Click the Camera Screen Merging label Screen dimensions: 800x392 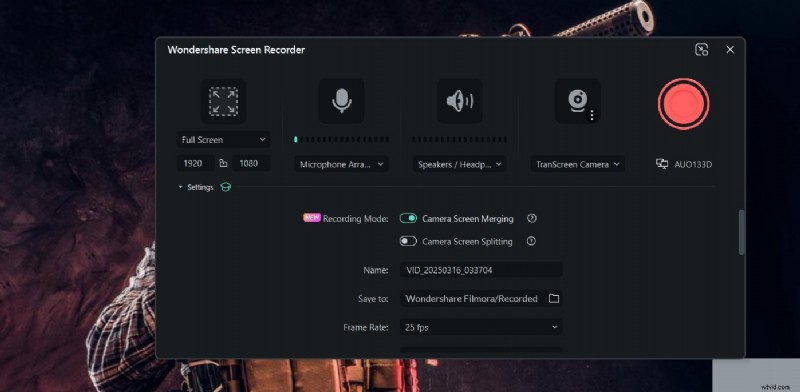tap(468, 218)
